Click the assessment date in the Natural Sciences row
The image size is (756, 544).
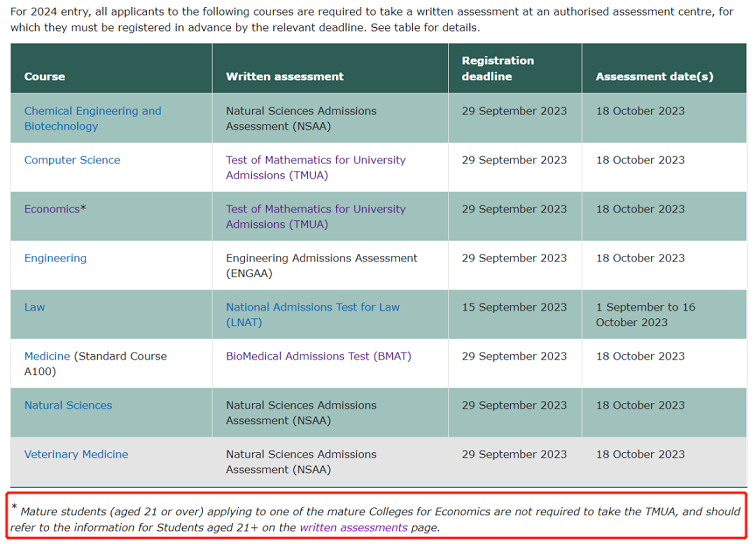(640, 405)
